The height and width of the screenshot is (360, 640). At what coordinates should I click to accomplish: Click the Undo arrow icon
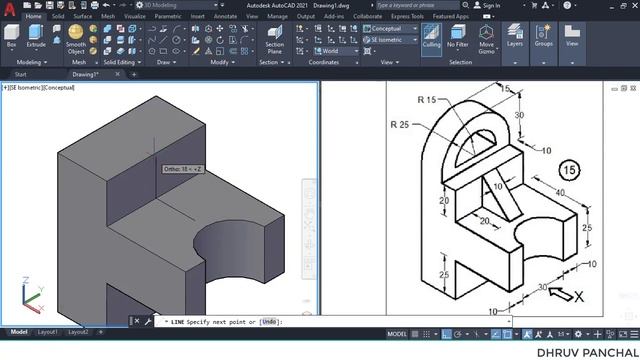pos(107,5)
